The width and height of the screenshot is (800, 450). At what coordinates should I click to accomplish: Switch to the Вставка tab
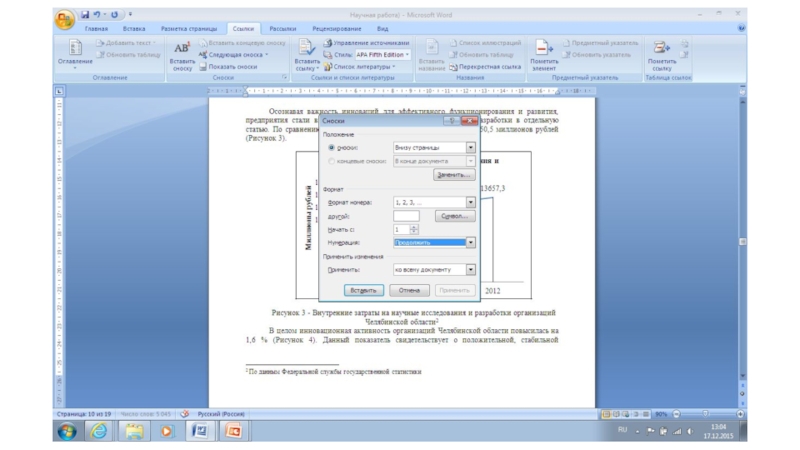pyautogui.click(x=134, y=29)
